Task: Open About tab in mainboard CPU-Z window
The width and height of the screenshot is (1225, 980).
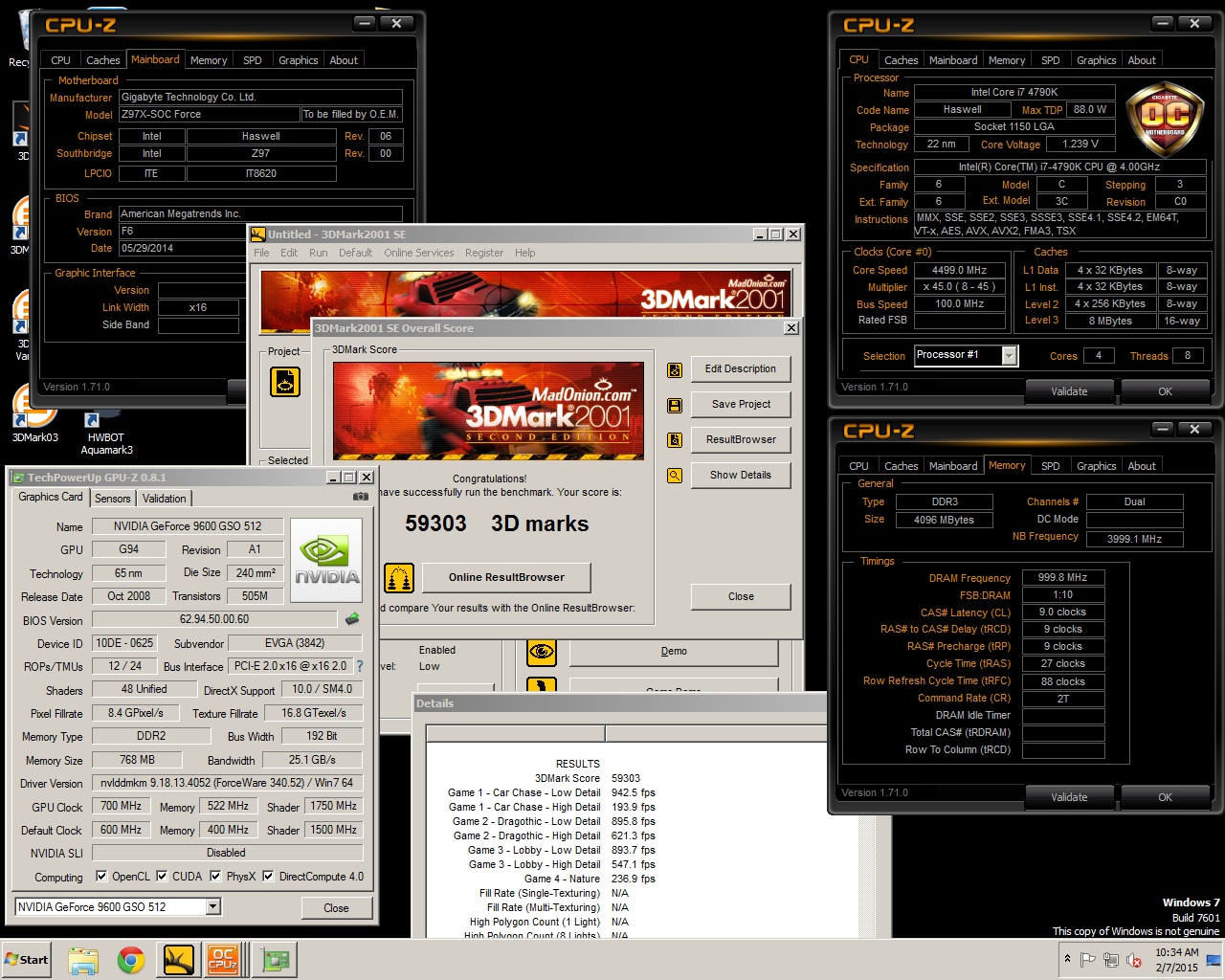Action: click(344, 60)
